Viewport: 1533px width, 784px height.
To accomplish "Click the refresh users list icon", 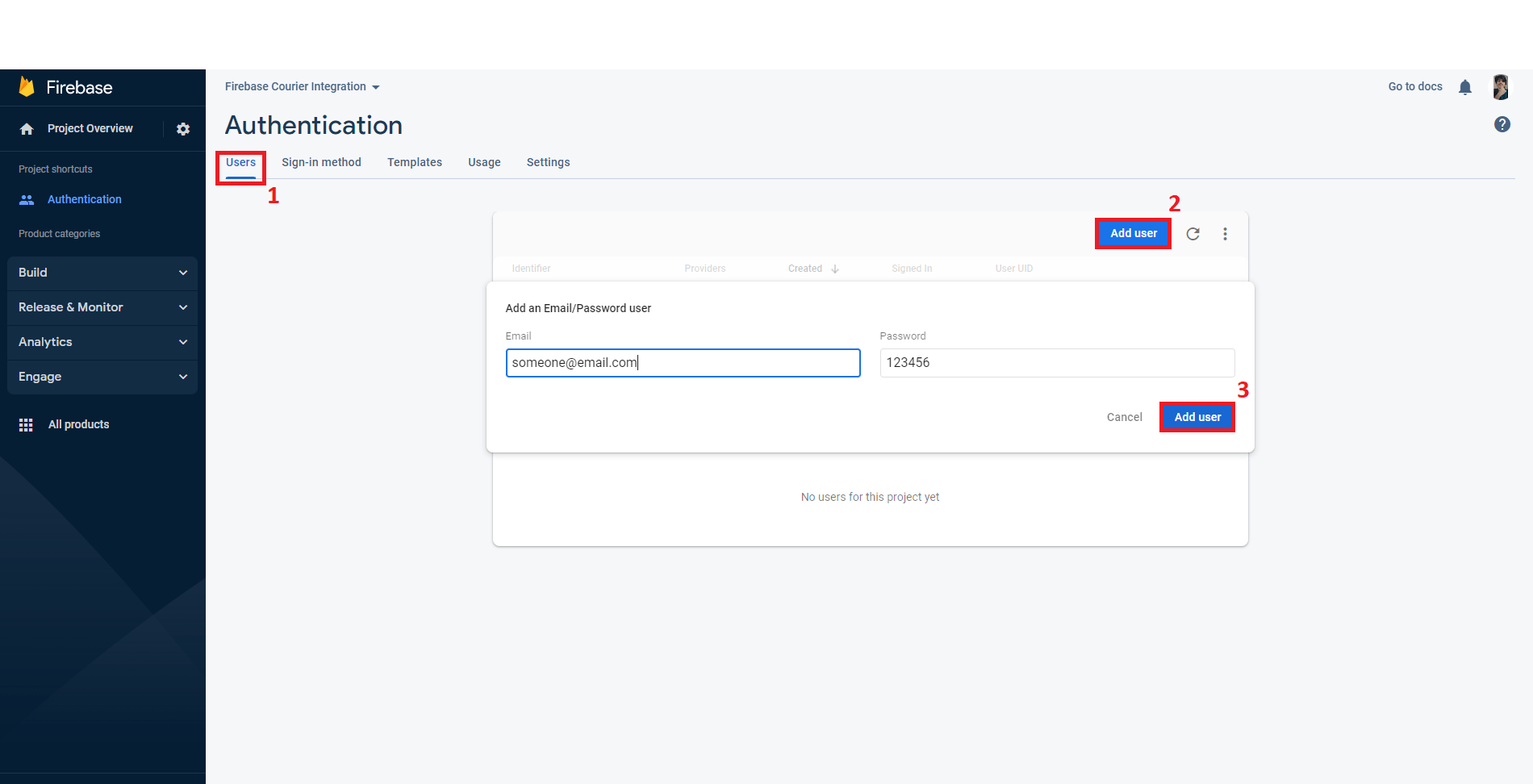I will point(1193,234).
